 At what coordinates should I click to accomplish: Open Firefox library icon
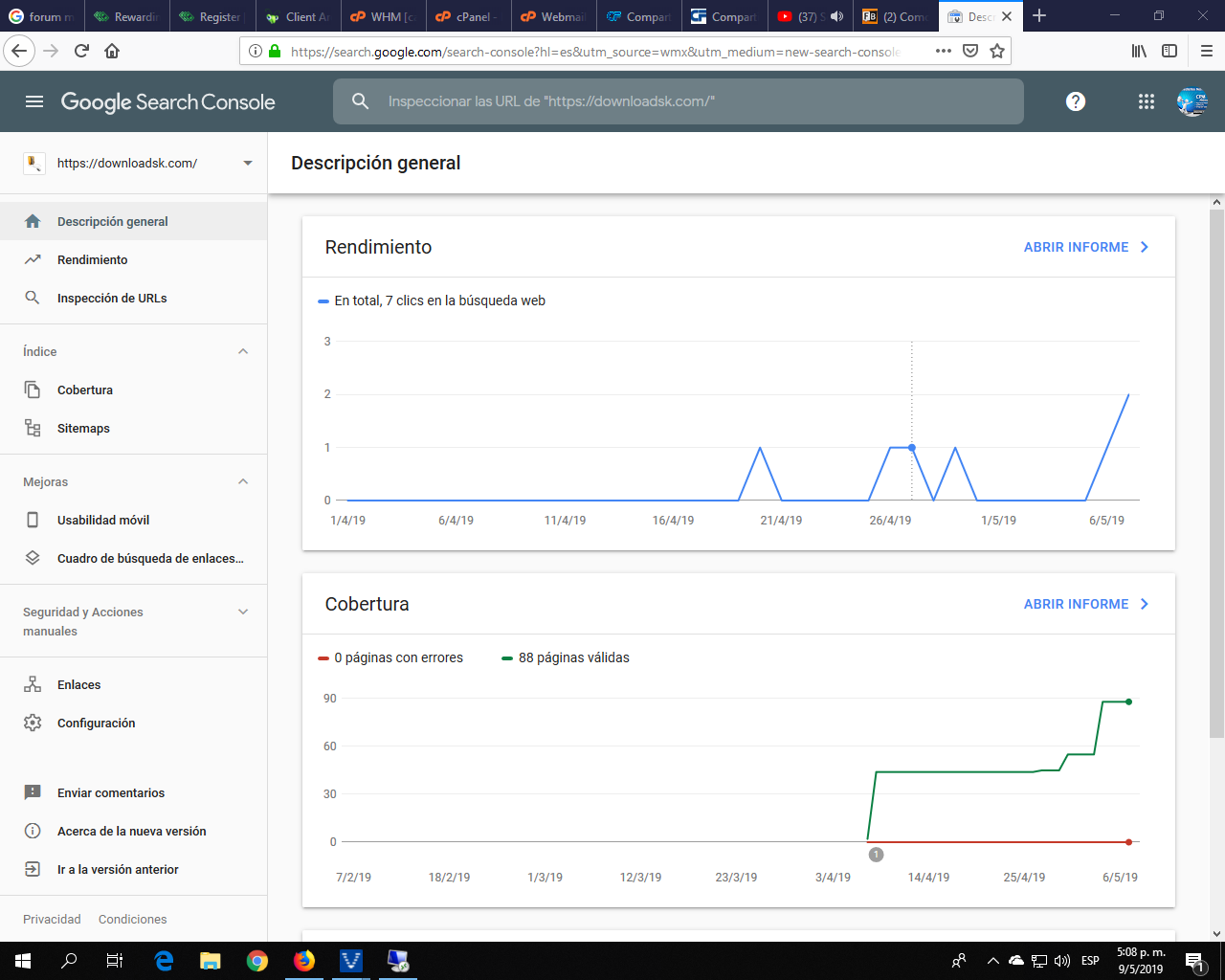pyautogui.click(x=1139, y=51)
